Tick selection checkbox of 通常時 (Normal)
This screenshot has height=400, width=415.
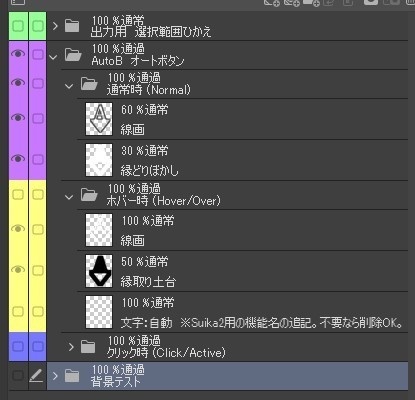pos(38,83)
